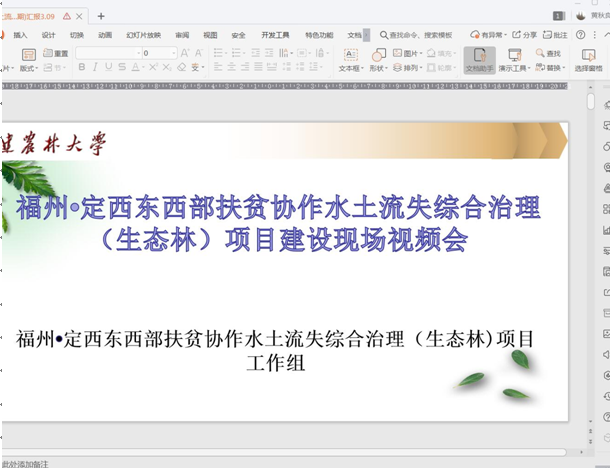The height and width of the screenshot is (468, 610).
Task: Open presentation tools (演示工具)
Action: point(515,60)
